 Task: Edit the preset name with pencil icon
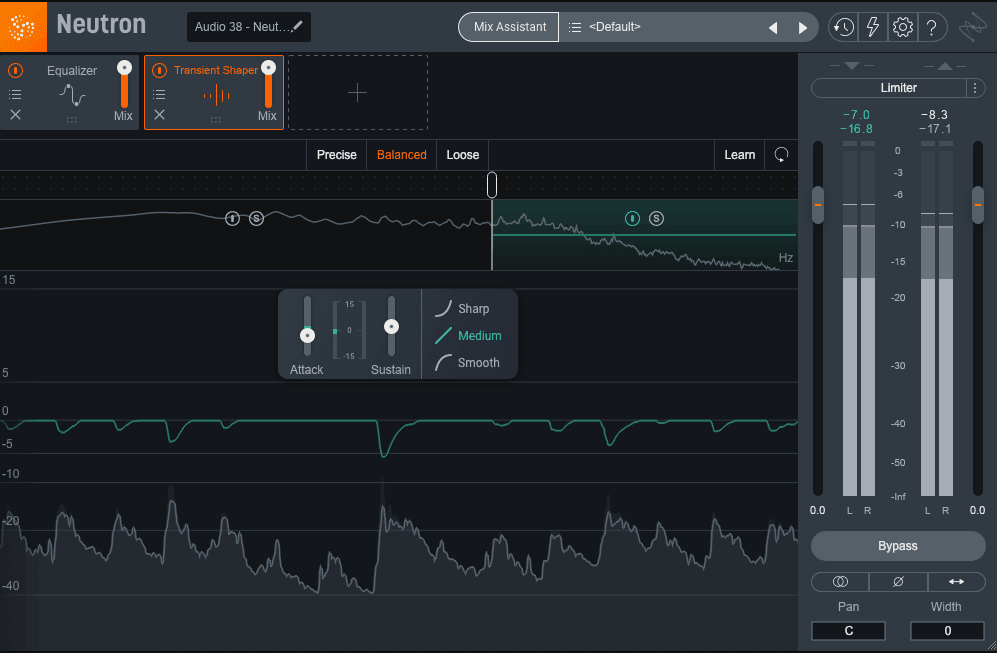pos(297,26)
